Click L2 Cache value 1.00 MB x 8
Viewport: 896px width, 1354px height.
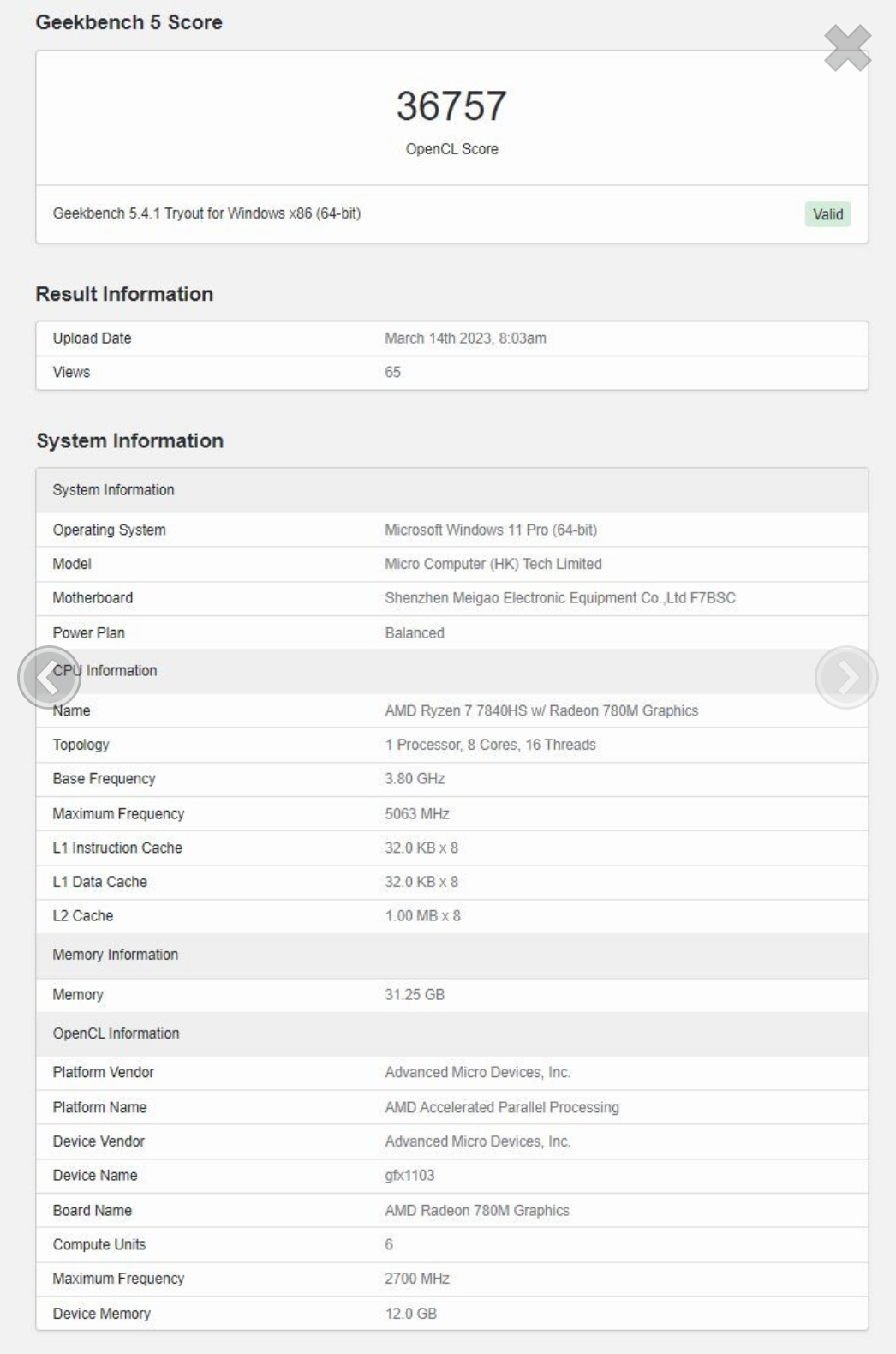(x=422, y=916)
